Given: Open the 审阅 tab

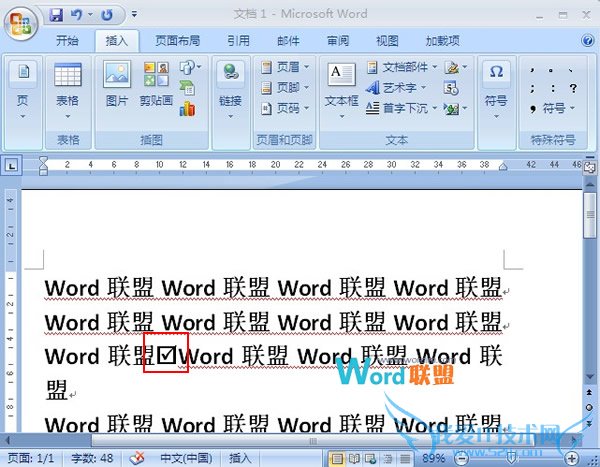Looking at the screenshot, I should tap(338, 41).
